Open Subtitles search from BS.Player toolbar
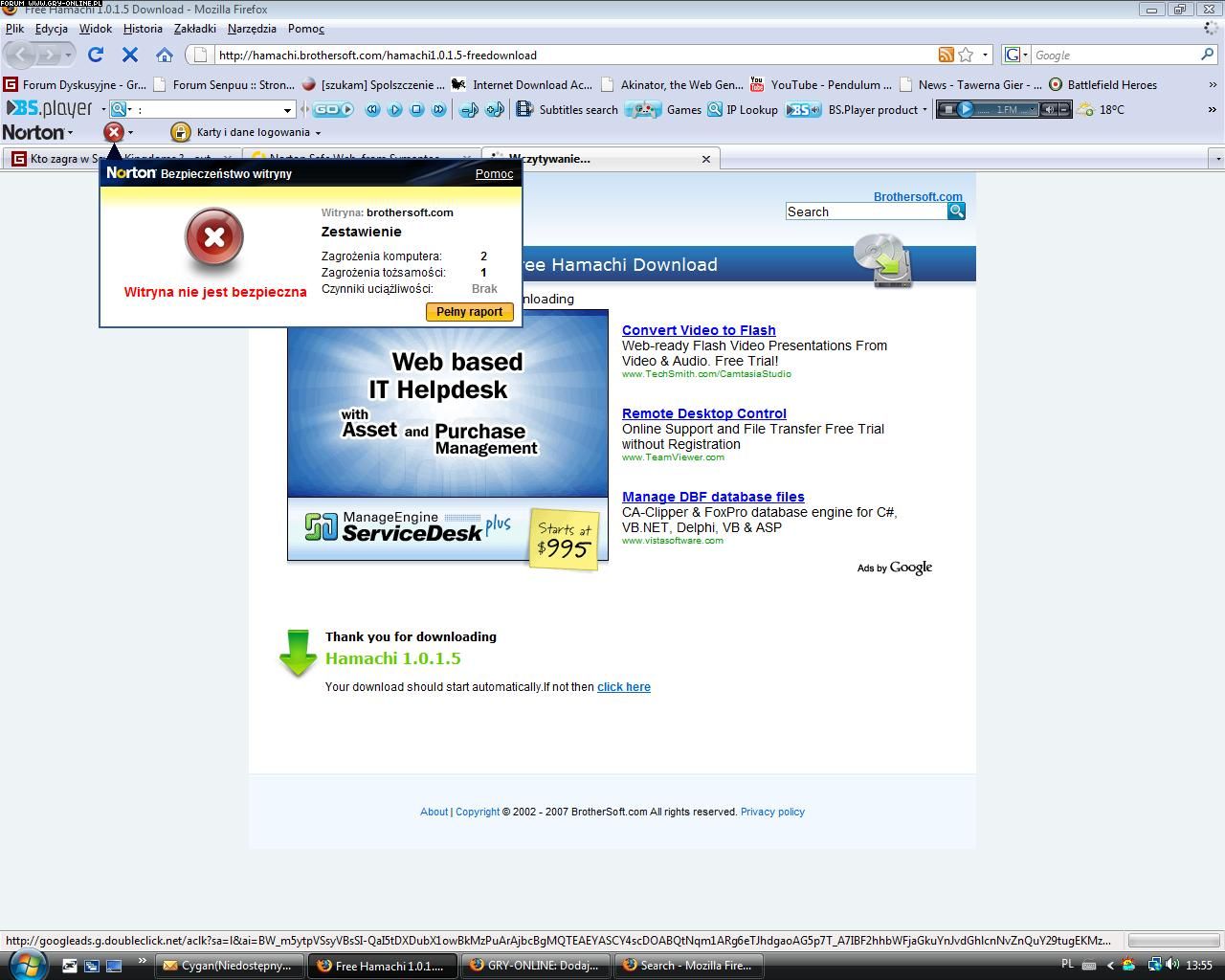The width and height of the screenshot is (1225, 980). coord(568,110)
